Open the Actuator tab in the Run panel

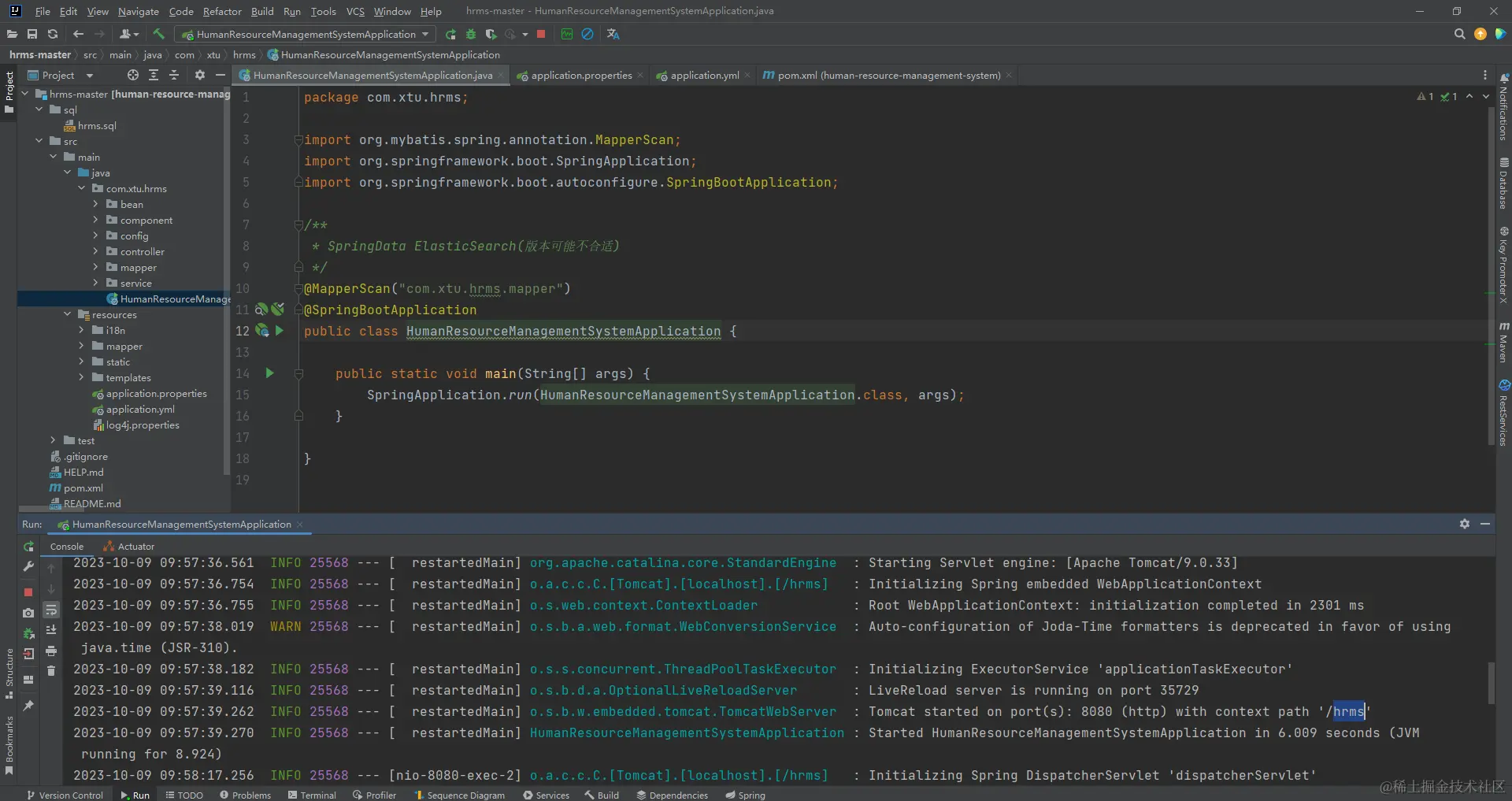(x=135, y=547)
